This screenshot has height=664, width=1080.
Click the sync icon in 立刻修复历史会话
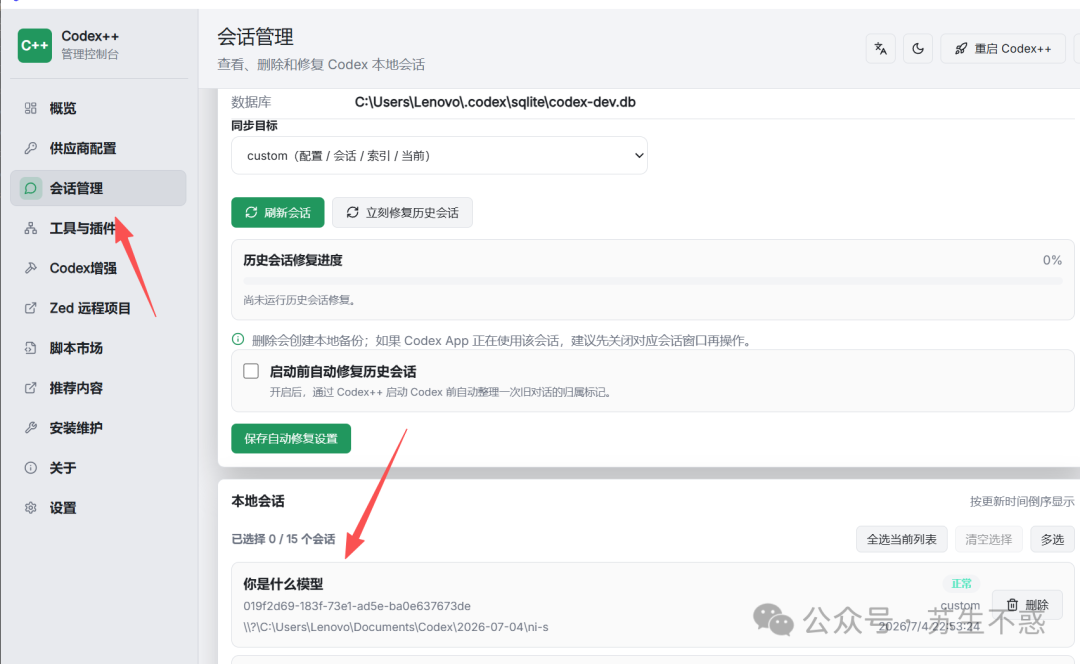tap(353, 212)
